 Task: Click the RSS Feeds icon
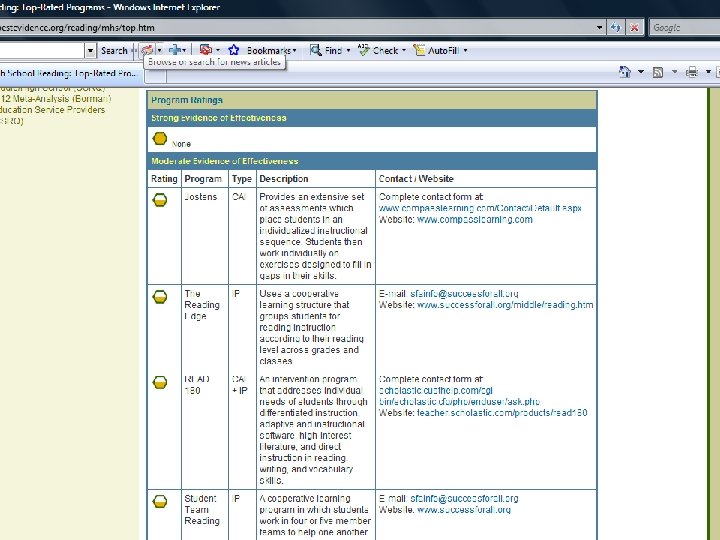pyautogui.click(x=658, y=72)
